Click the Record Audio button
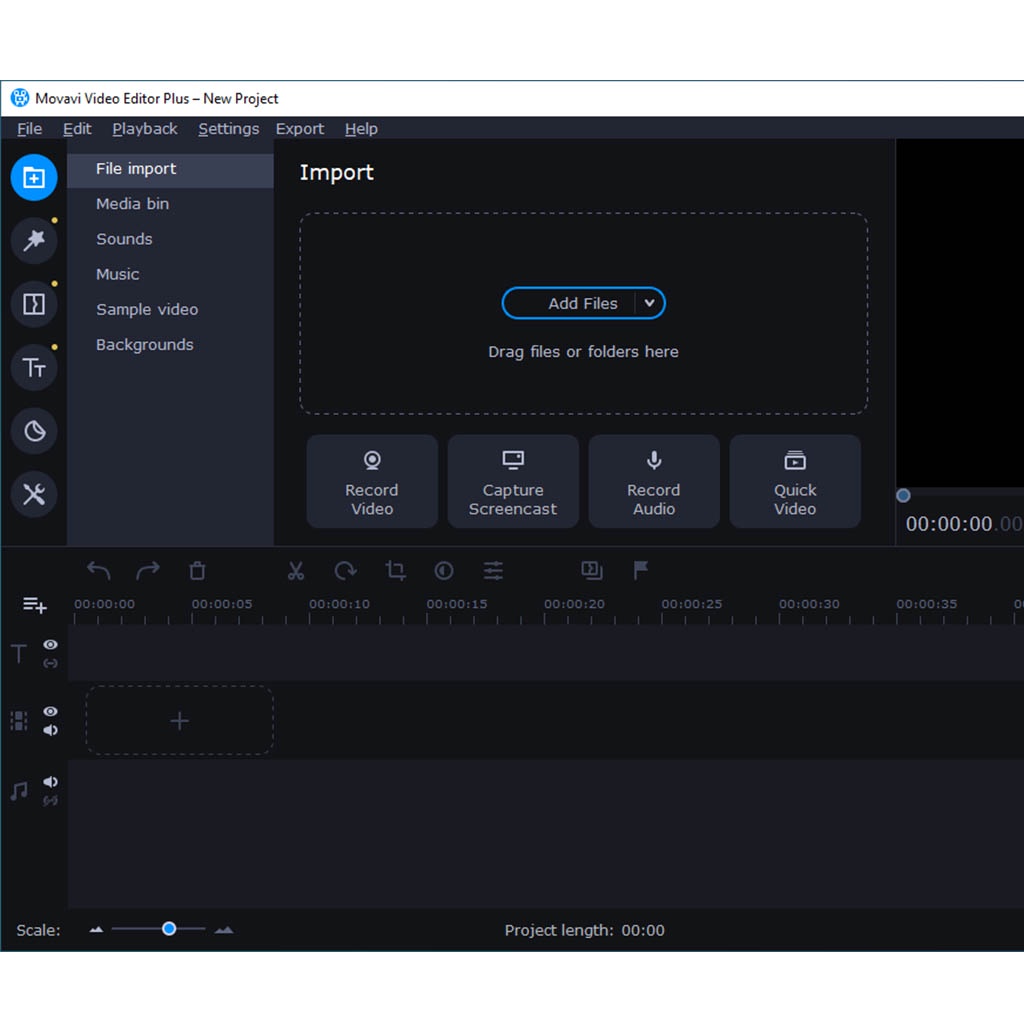The height and width of the screenshot is (1024, 1024). 654,481
